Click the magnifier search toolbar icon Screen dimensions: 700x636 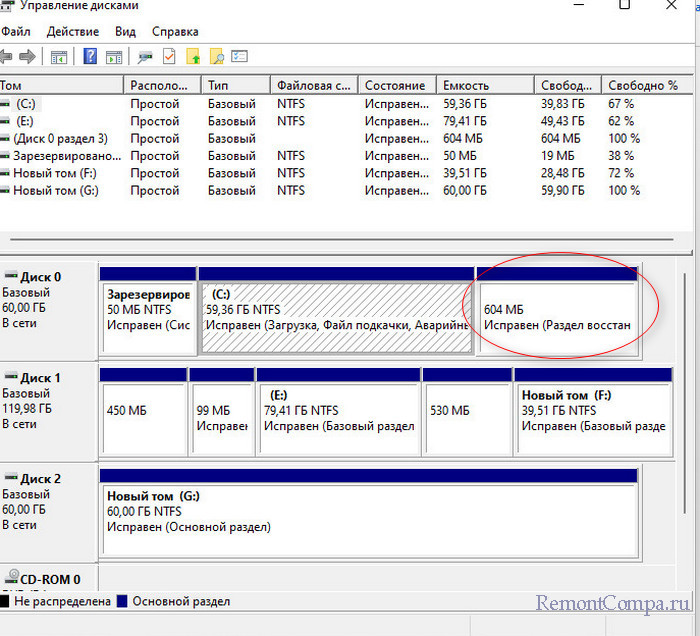coord(216,57)
